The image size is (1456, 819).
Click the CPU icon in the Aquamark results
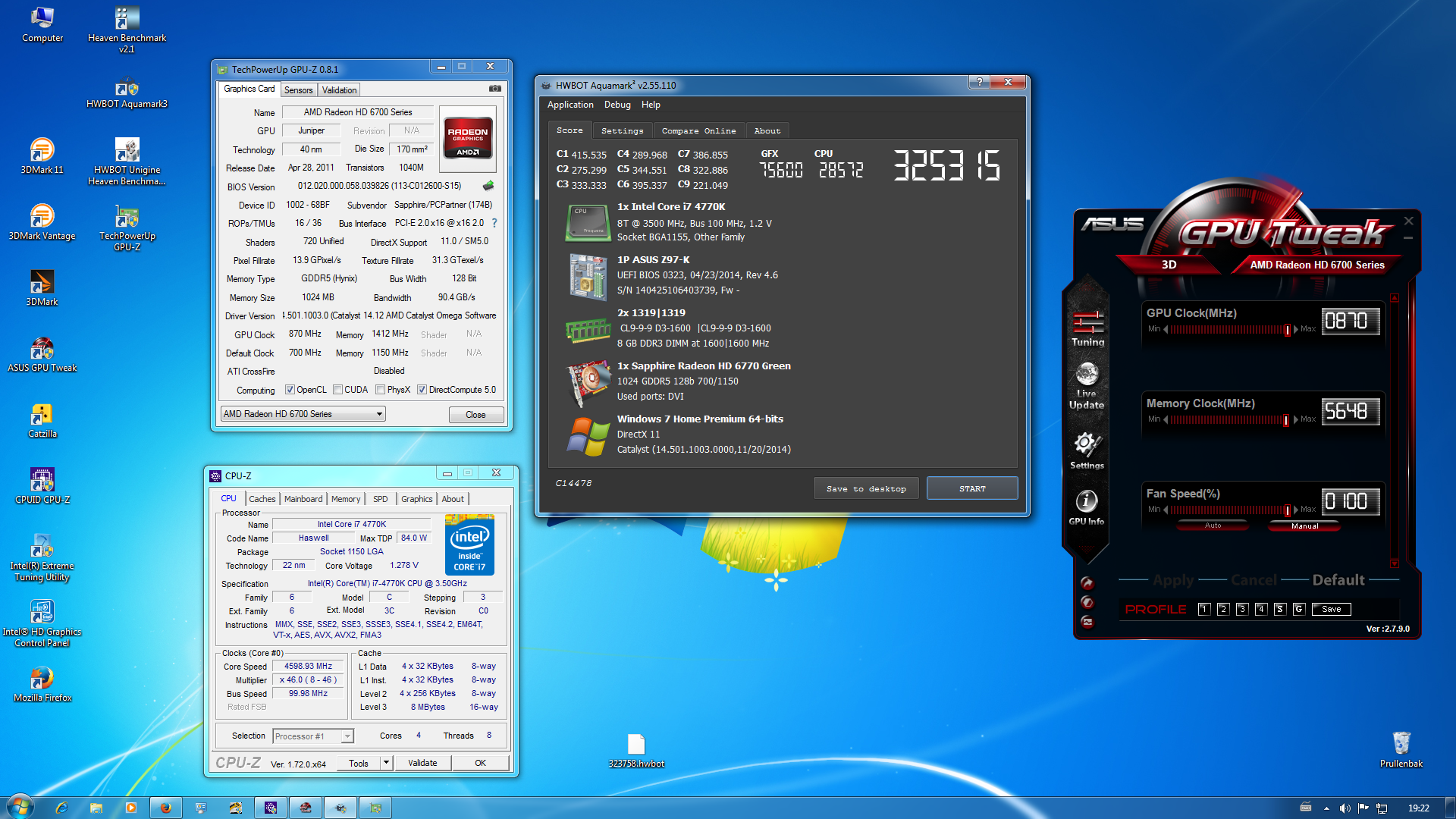pos(588,222)
